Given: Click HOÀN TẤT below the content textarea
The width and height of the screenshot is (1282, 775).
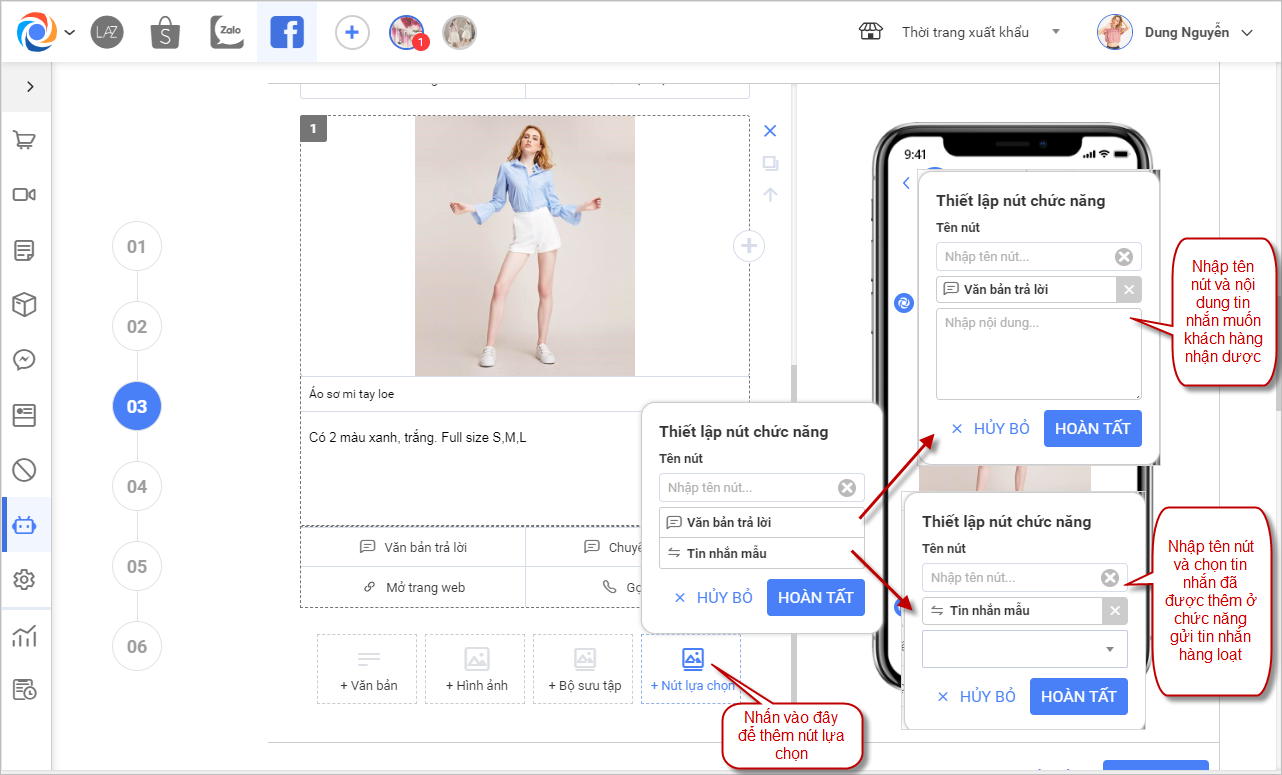Looking at the screenshot, I should click(x=1093, y=428).
